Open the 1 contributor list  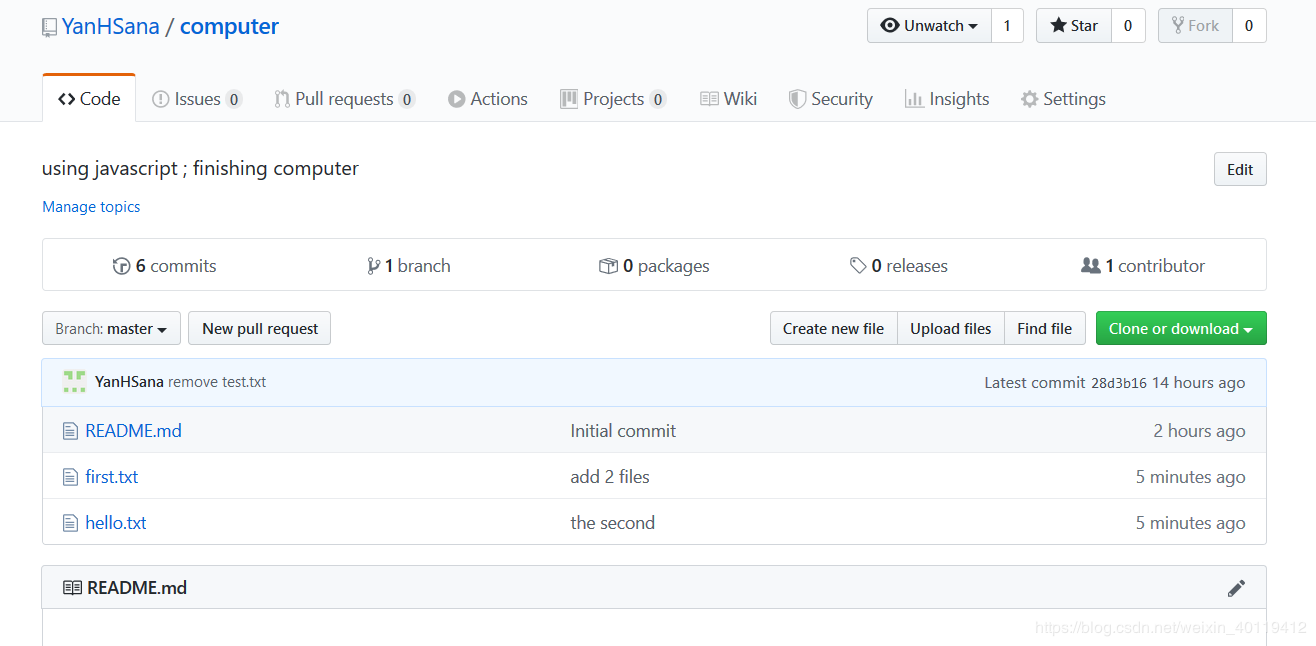click(1143, 266)
